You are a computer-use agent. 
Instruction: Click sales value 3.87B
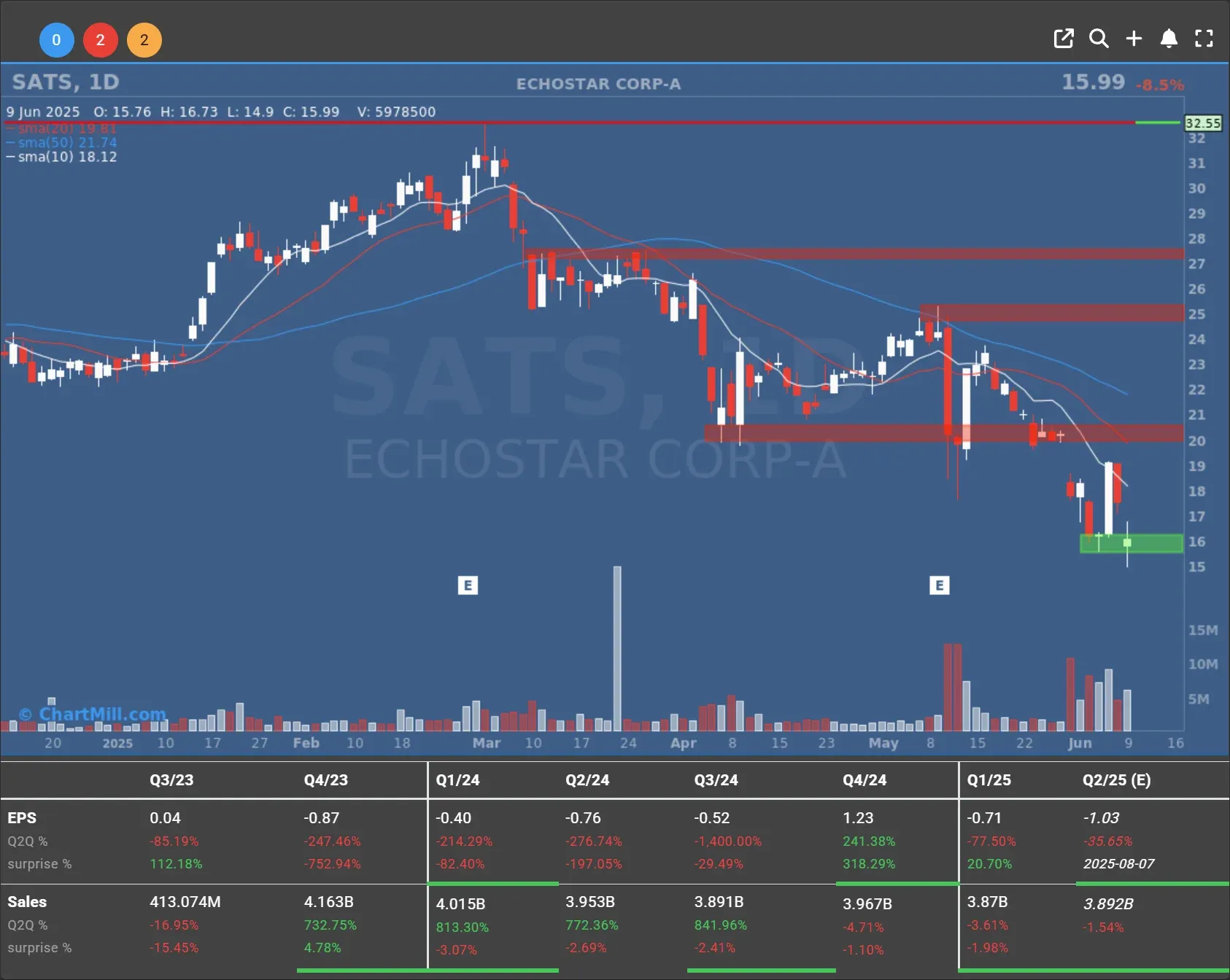pyautogui.click(x=987, y=902)
